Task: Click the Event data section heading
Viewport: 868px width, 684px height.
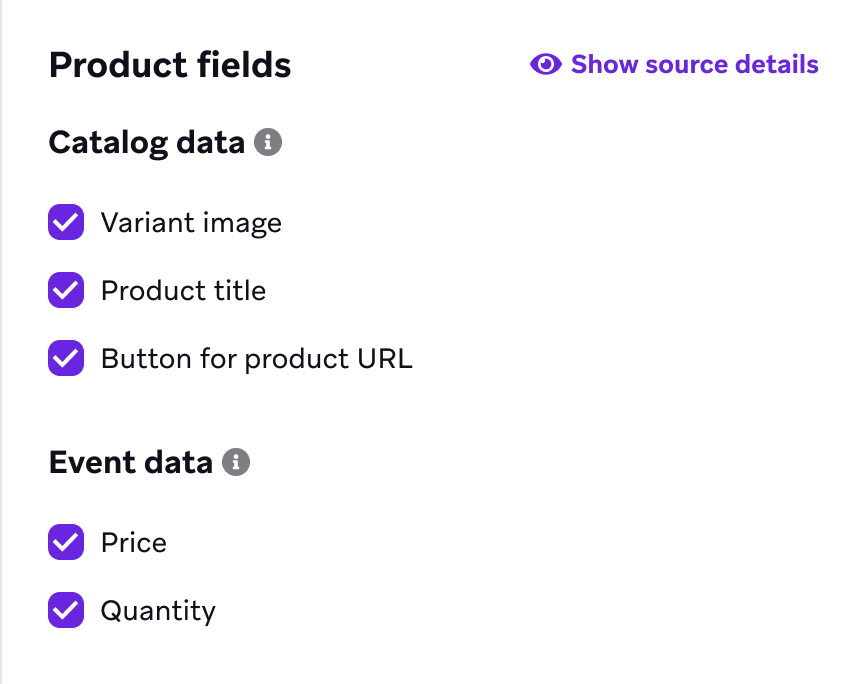Action: [x=130, y=463]
